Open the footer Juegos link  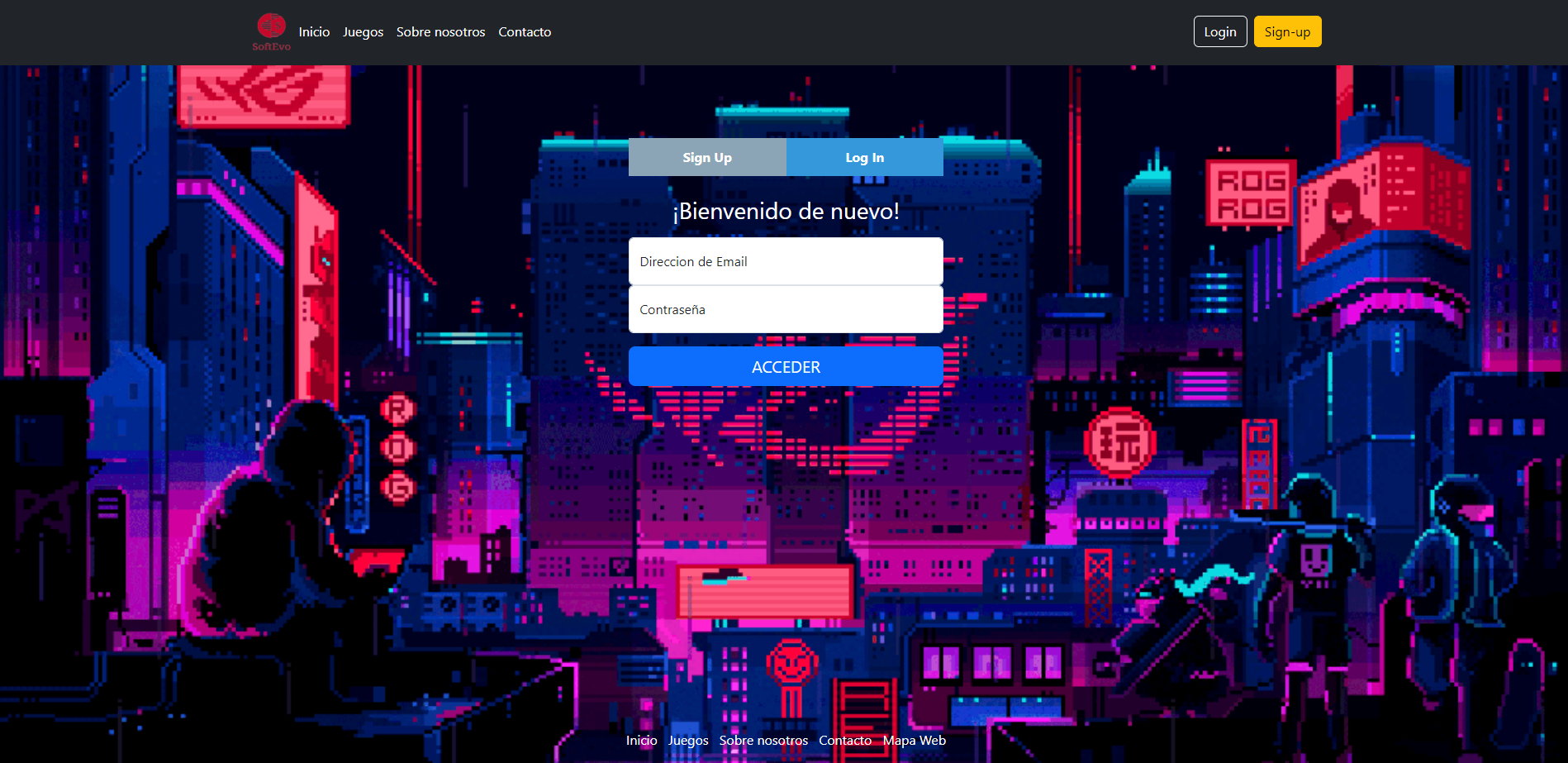(x=688, y=741)
